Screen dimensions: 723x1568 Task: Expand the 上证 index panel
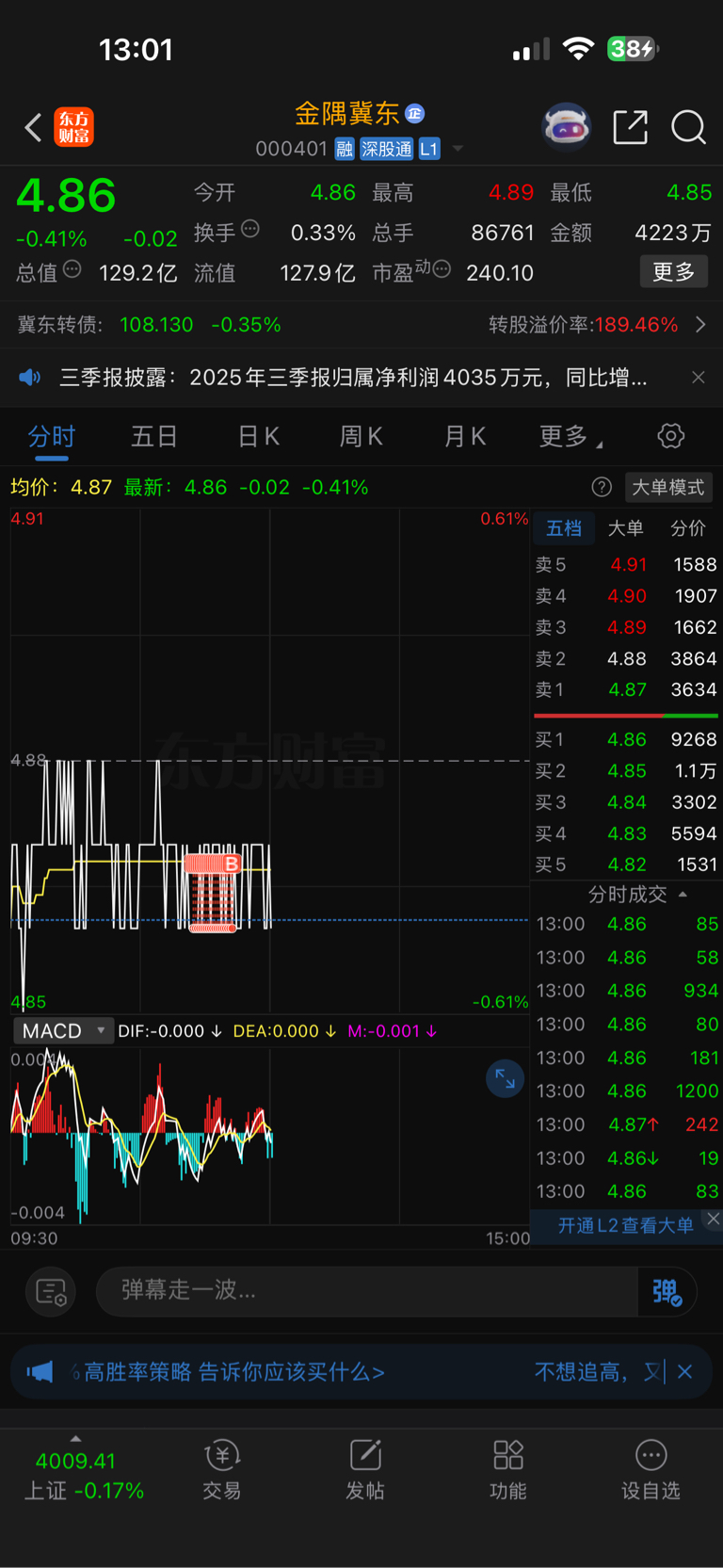point(76,1439)
